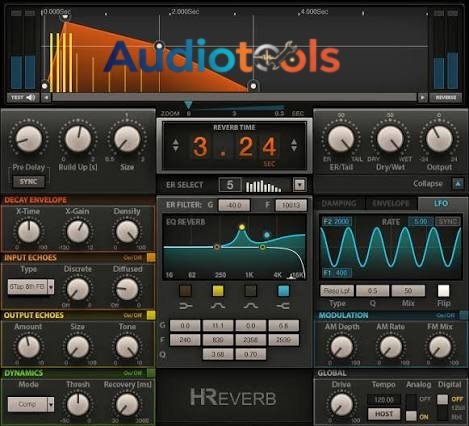Click the Tempo HOST button
The height and width of the screenshot is (426, 469).
click(x=384, y=414)
